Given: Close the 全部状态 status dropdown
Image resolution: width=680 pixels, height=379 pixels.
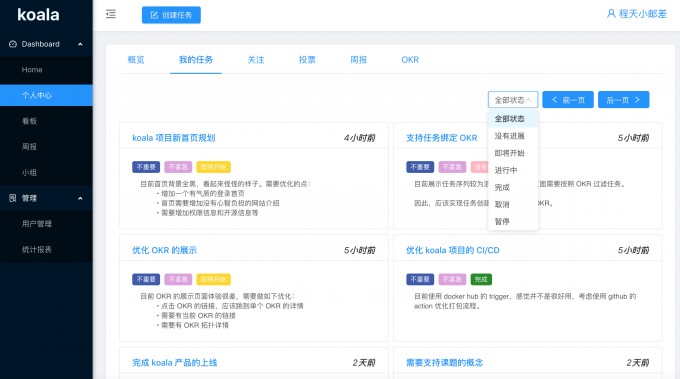Looking at the screenshot, I should 513,100.
